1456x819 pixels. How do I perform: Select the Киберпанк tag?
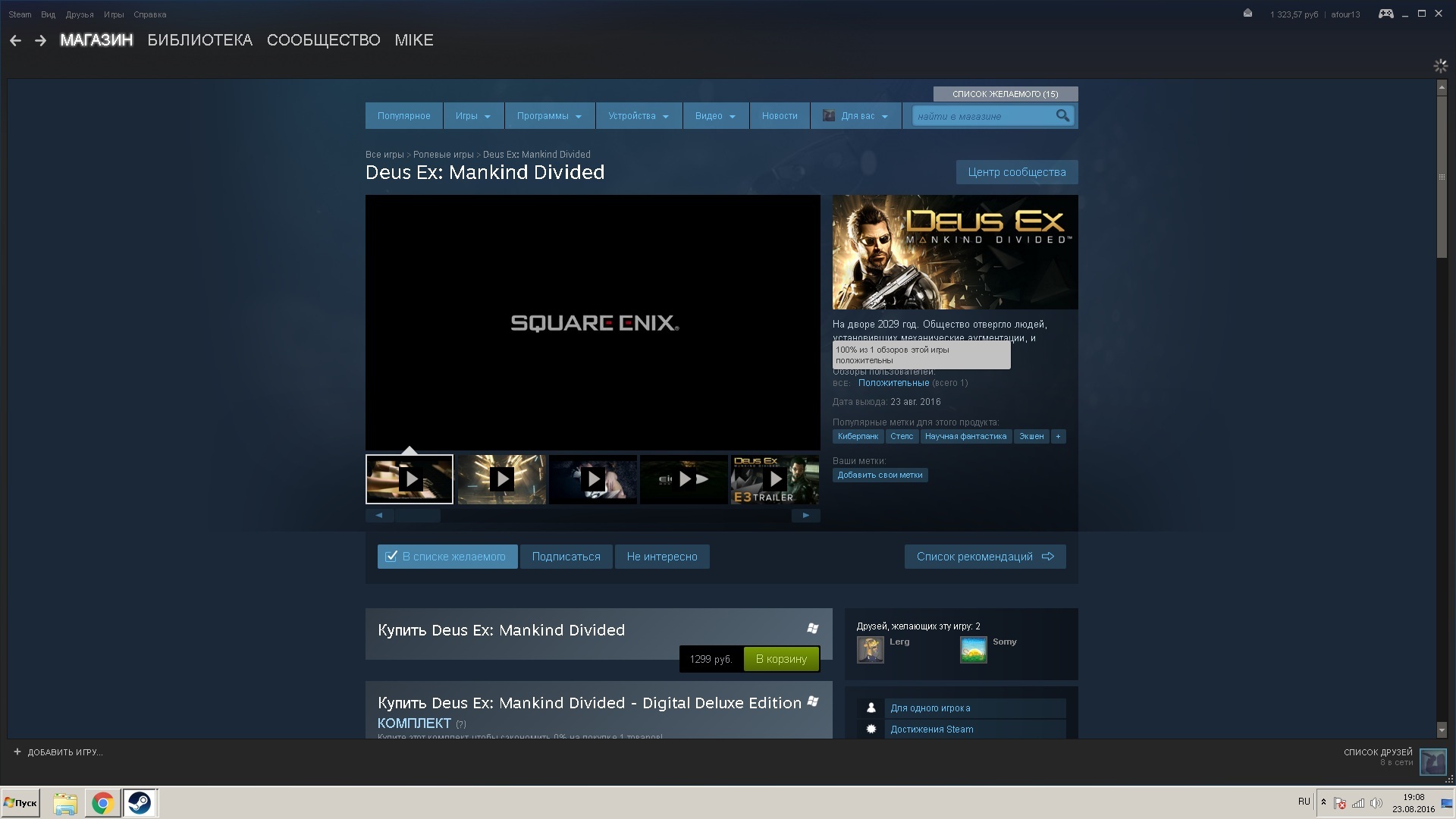point(858,437)
